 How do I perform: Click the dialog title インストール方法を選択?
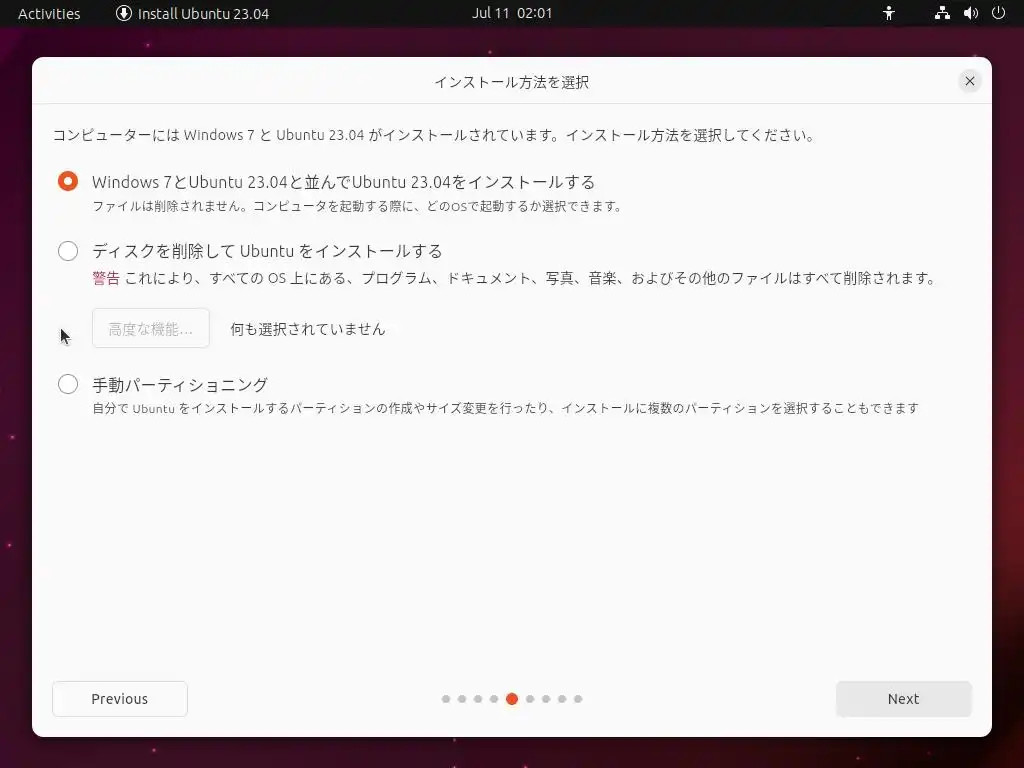[x=512, y=82]
